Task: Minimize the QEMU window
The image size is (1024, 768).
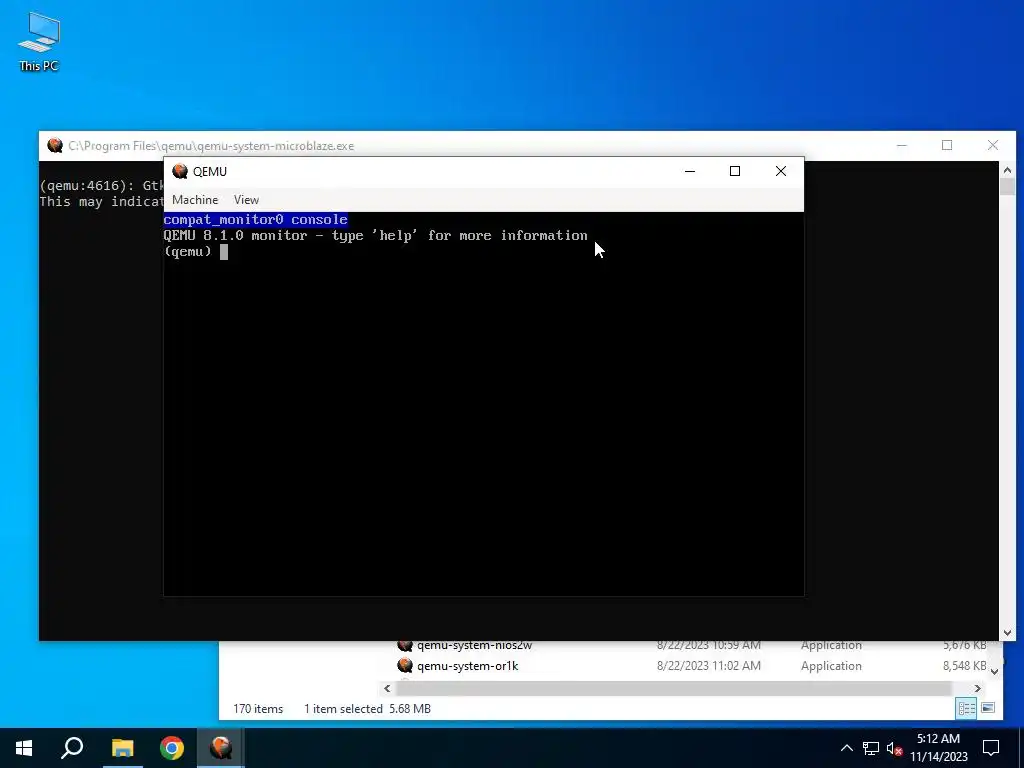Action: (690, 171)
